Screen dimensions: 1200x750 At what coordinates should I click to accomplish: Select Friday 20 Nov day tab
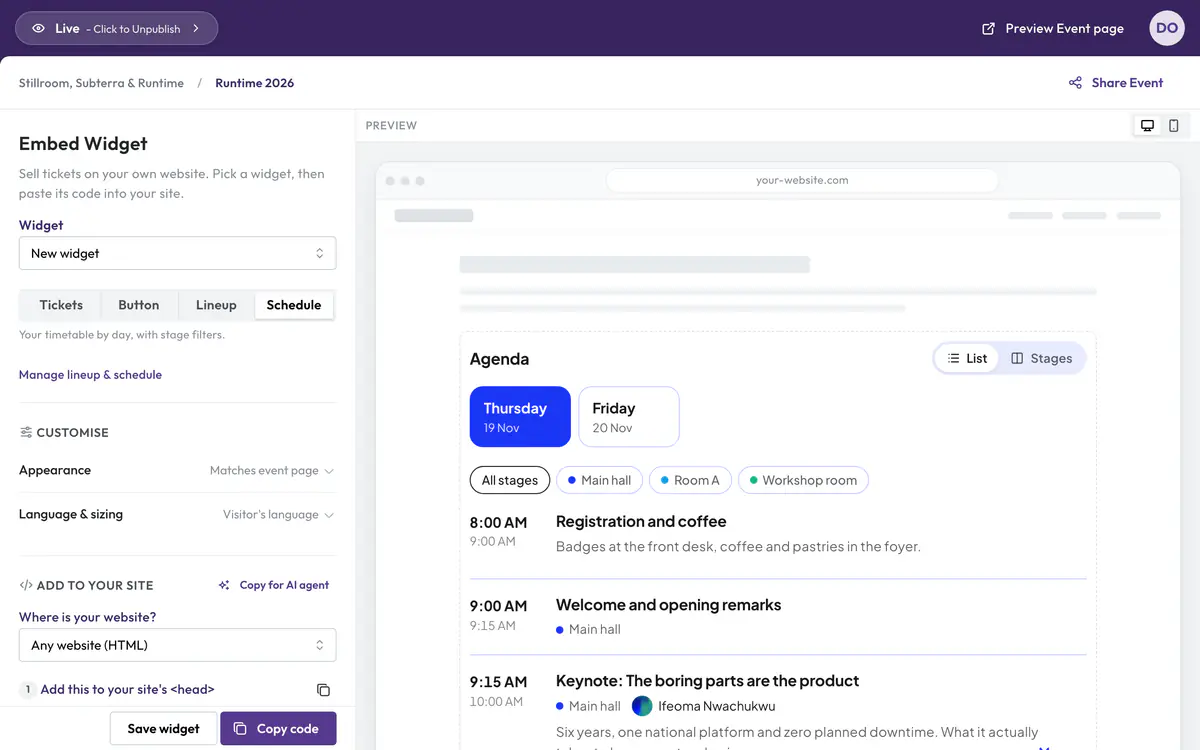[629, 417]
